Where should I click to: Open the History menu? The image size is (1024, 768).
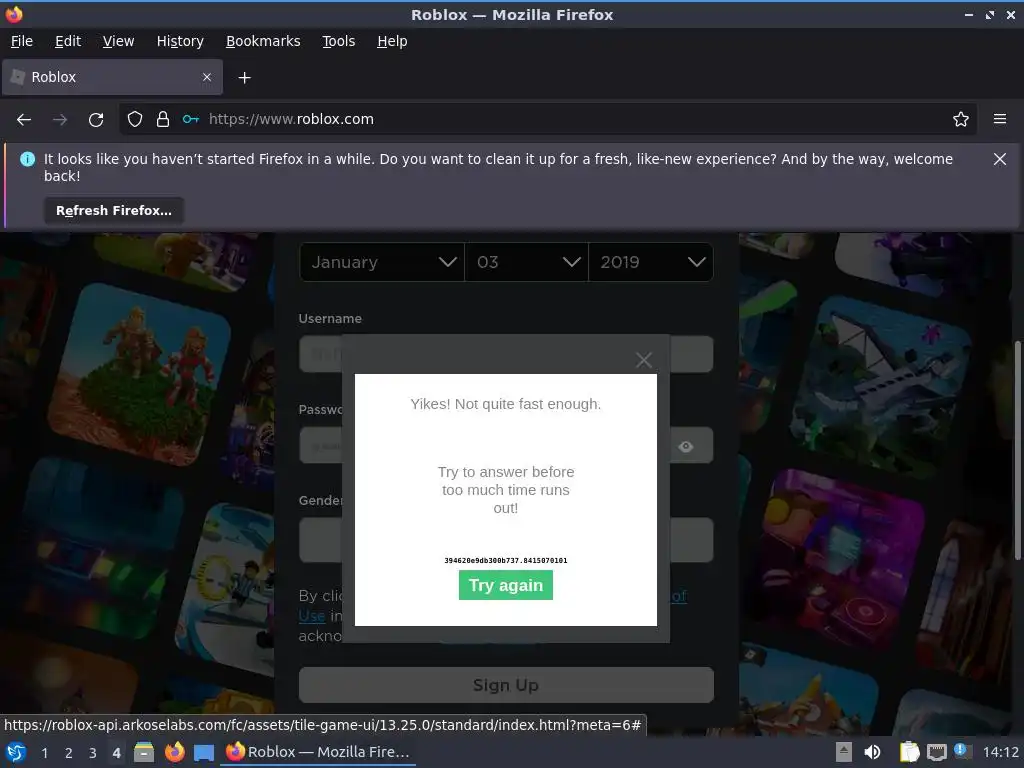click(180, 41)
